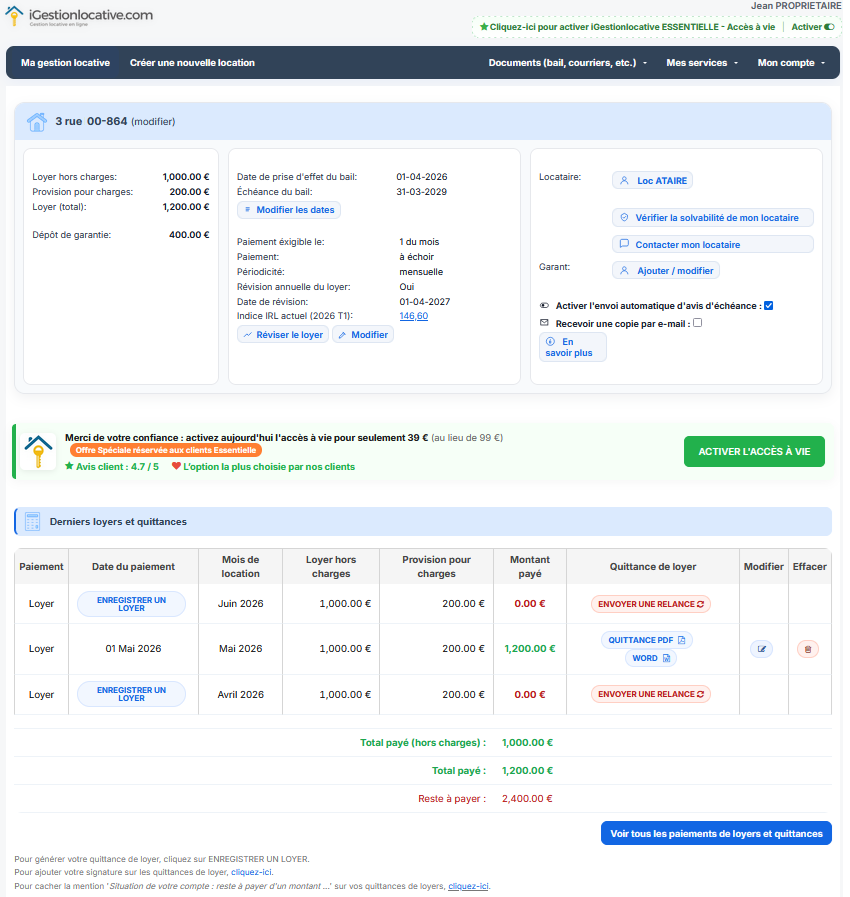Click the Reste à payer 2,400.00 € value
Screen dimensions: 850x897
coord(527,799)
